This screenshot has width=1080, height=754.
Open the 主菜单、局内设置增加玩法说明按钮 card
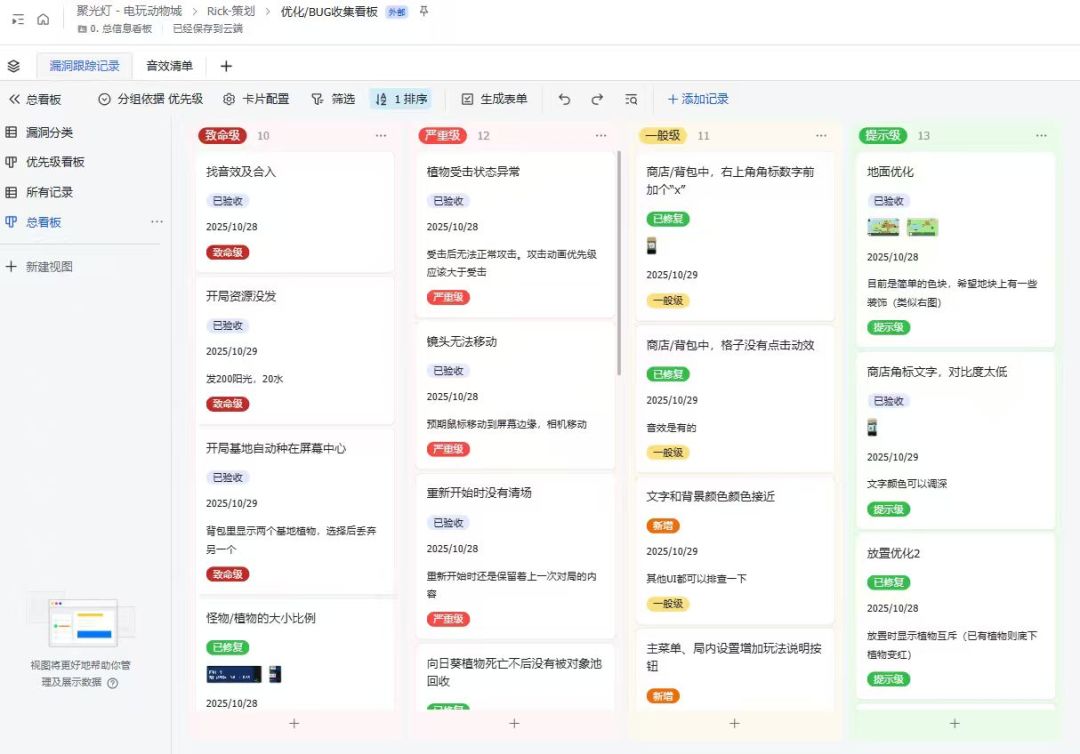click(735, 670)
